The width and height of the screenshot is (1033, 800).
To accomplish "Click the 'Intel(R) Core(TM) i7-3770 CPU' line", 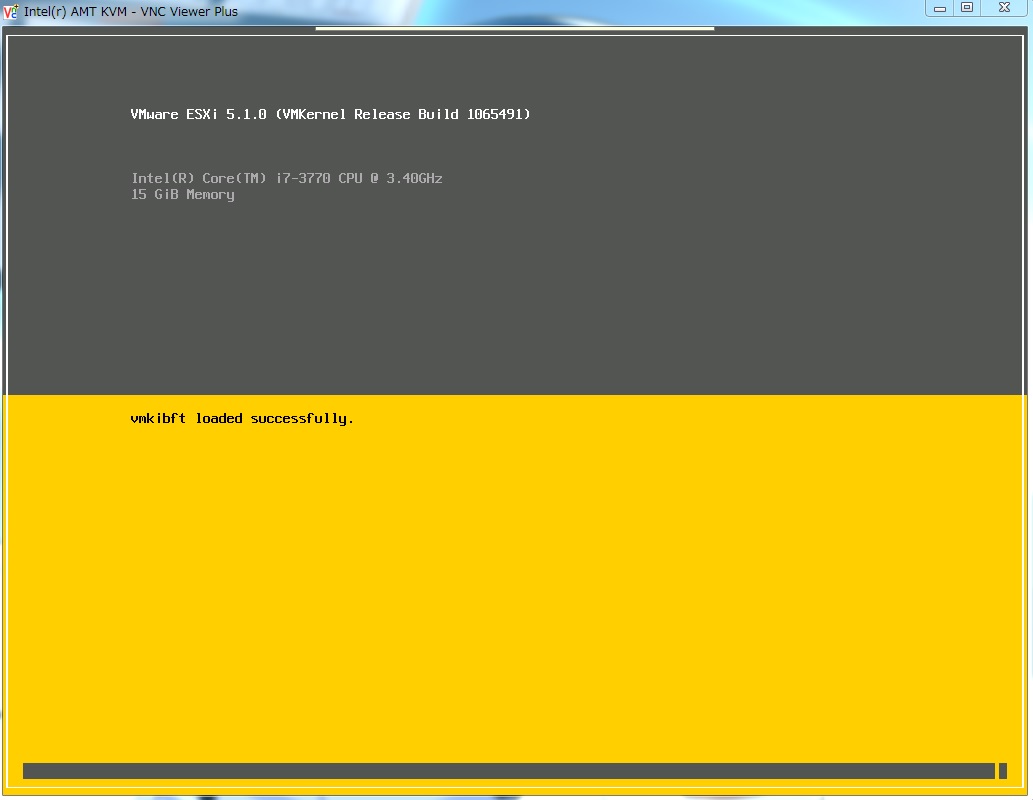I will [x=287, y=178].
